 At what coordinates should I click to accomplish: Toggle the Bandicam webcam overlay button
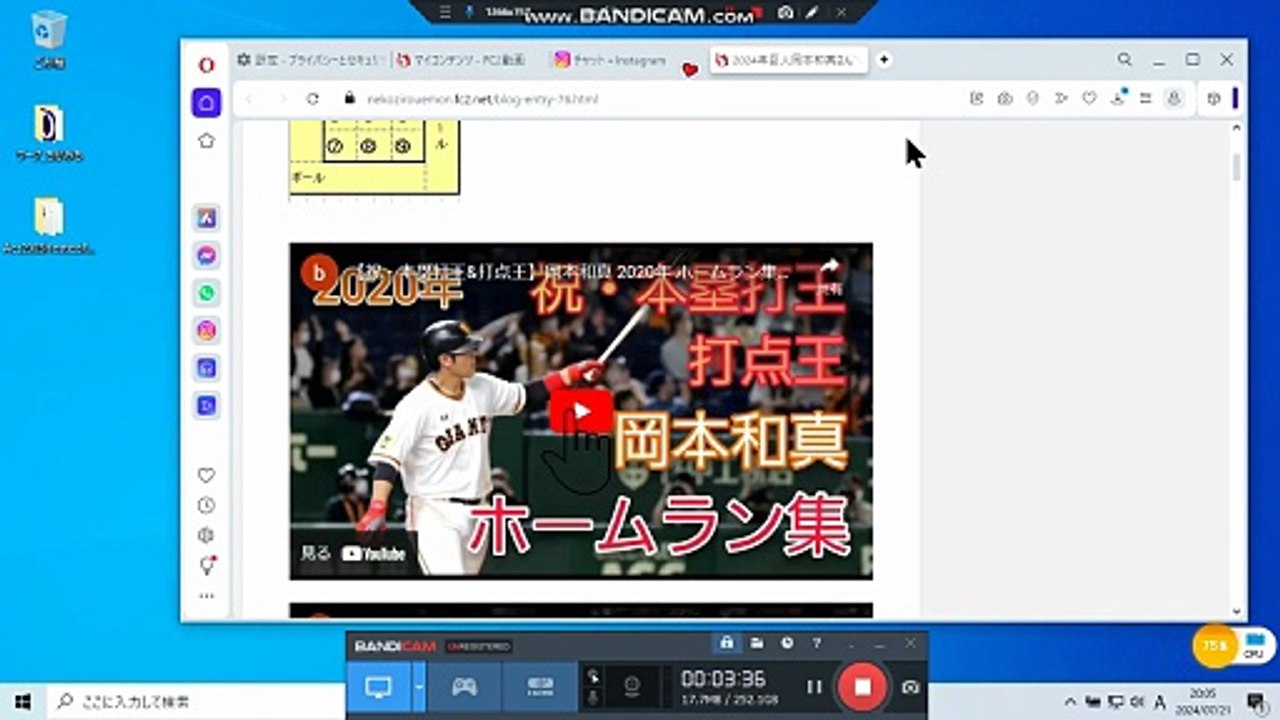(632, 687)
